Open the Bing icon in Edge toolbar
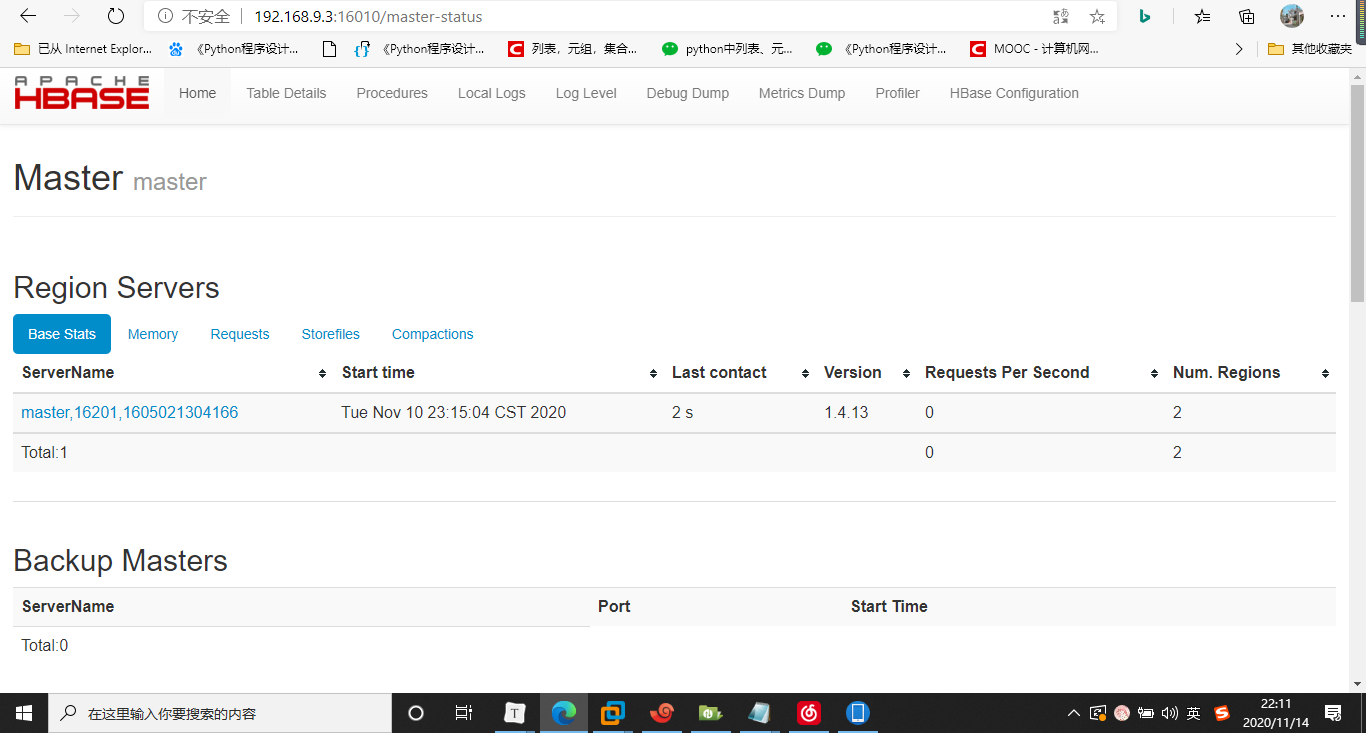 tap(1145, 16)
